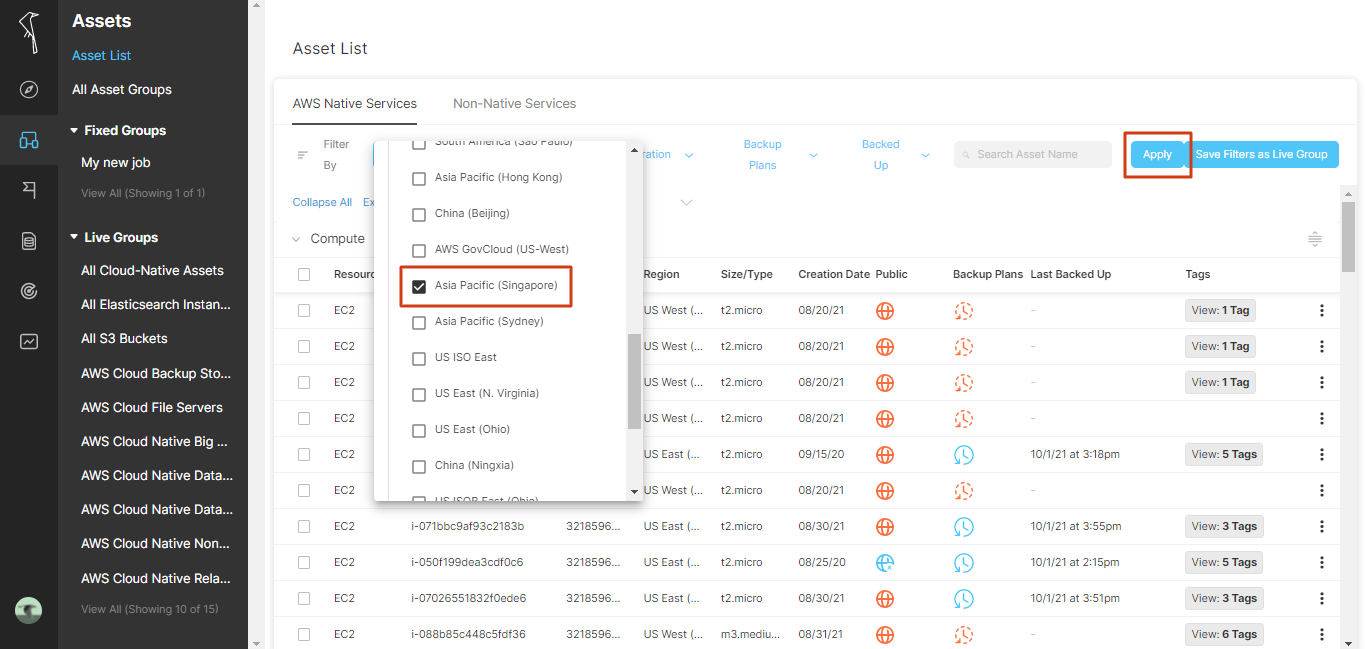Click the Collapse All link

(x=322, y=202)
